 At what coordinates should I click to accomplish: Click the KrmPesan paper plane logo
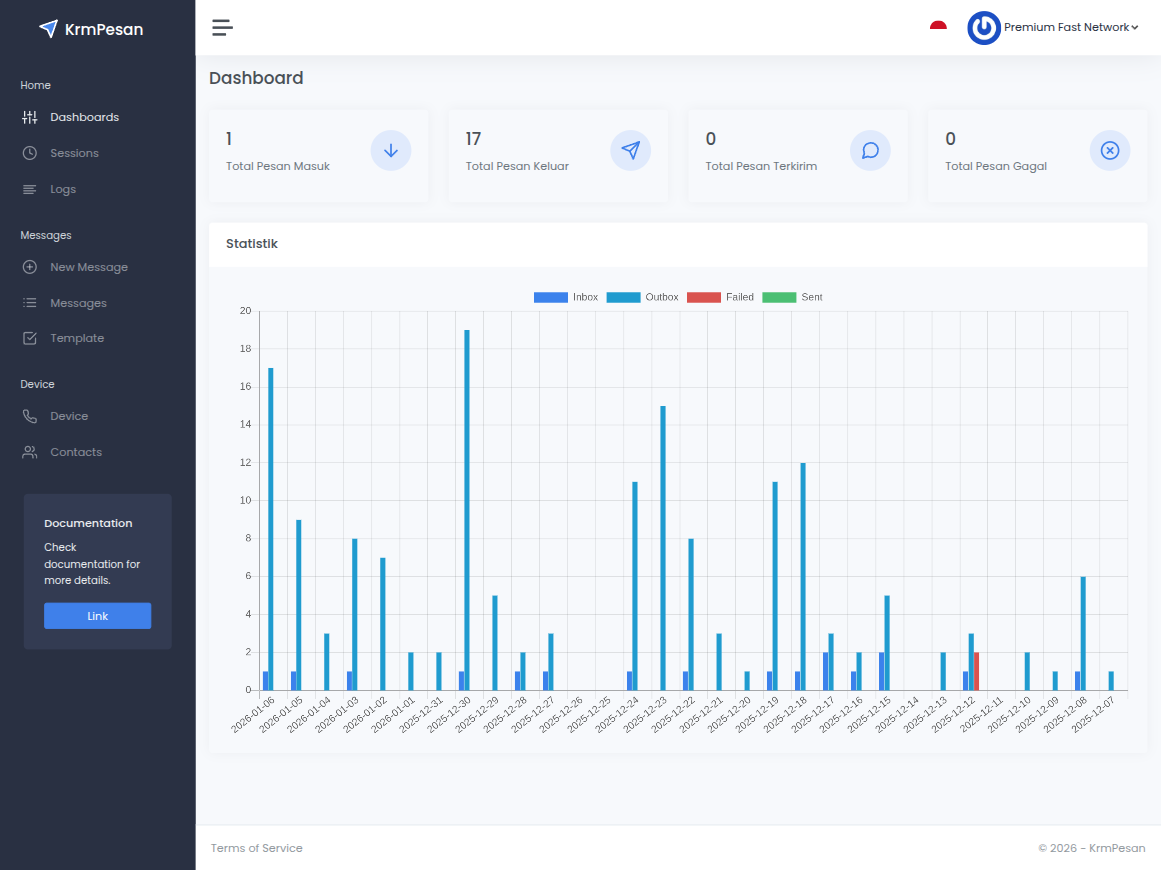coord(48,29)
